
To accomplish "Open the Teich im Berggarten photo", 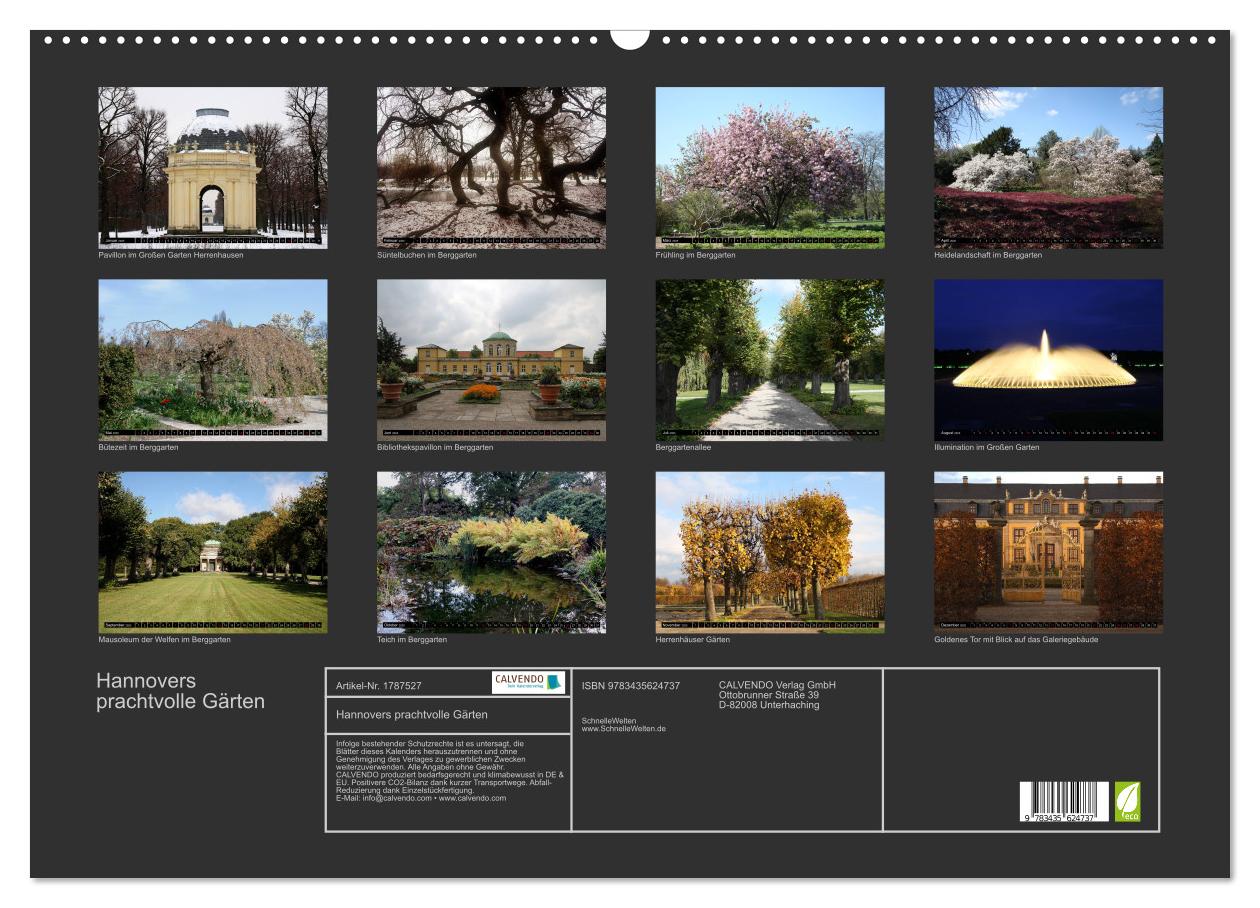I will coord(491,552).
